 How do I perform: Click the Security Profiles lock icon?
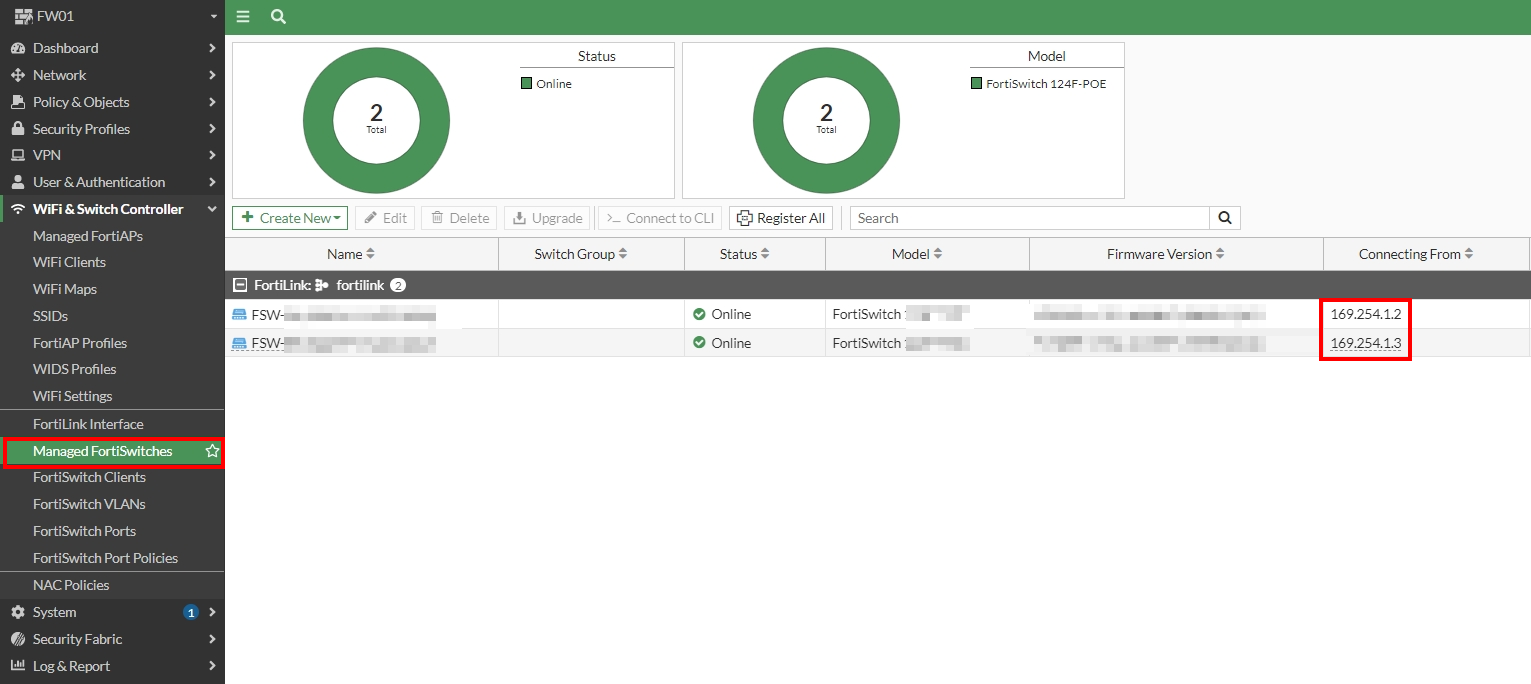(x=17, y=129)
